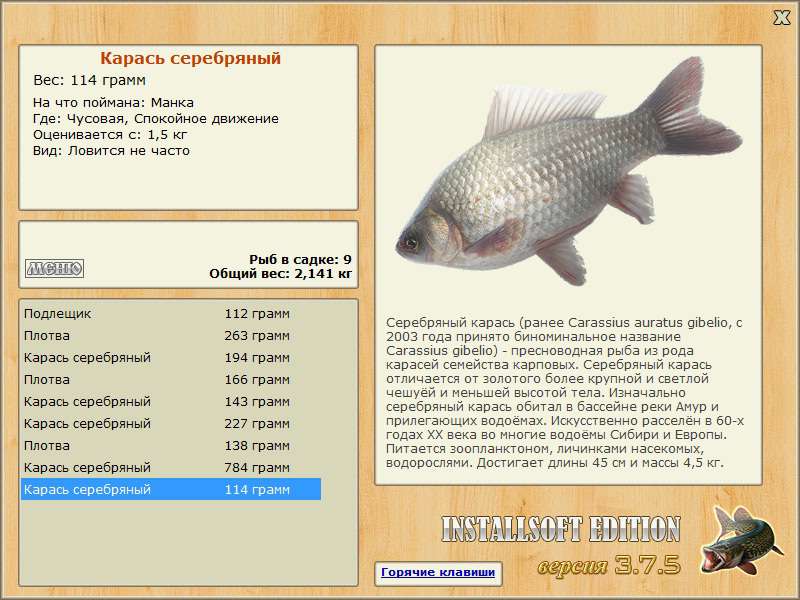800x600 pixels.
Task: Click Где: Чусовая, Спокойное движение line
Action: pyautogui.click(x=156, y=119)
